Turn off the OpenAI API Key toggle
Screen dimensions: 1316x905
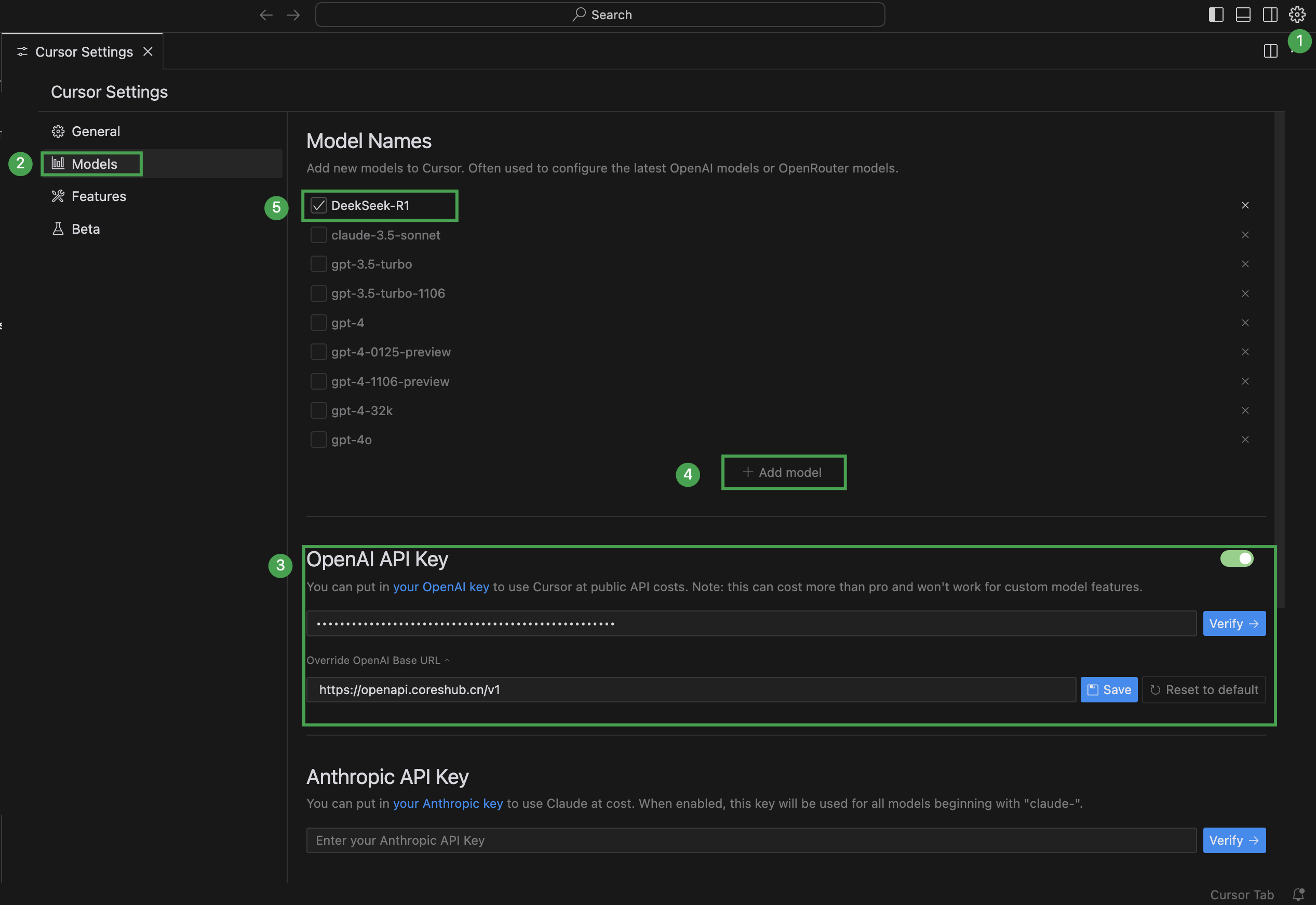coord(1237,558)
